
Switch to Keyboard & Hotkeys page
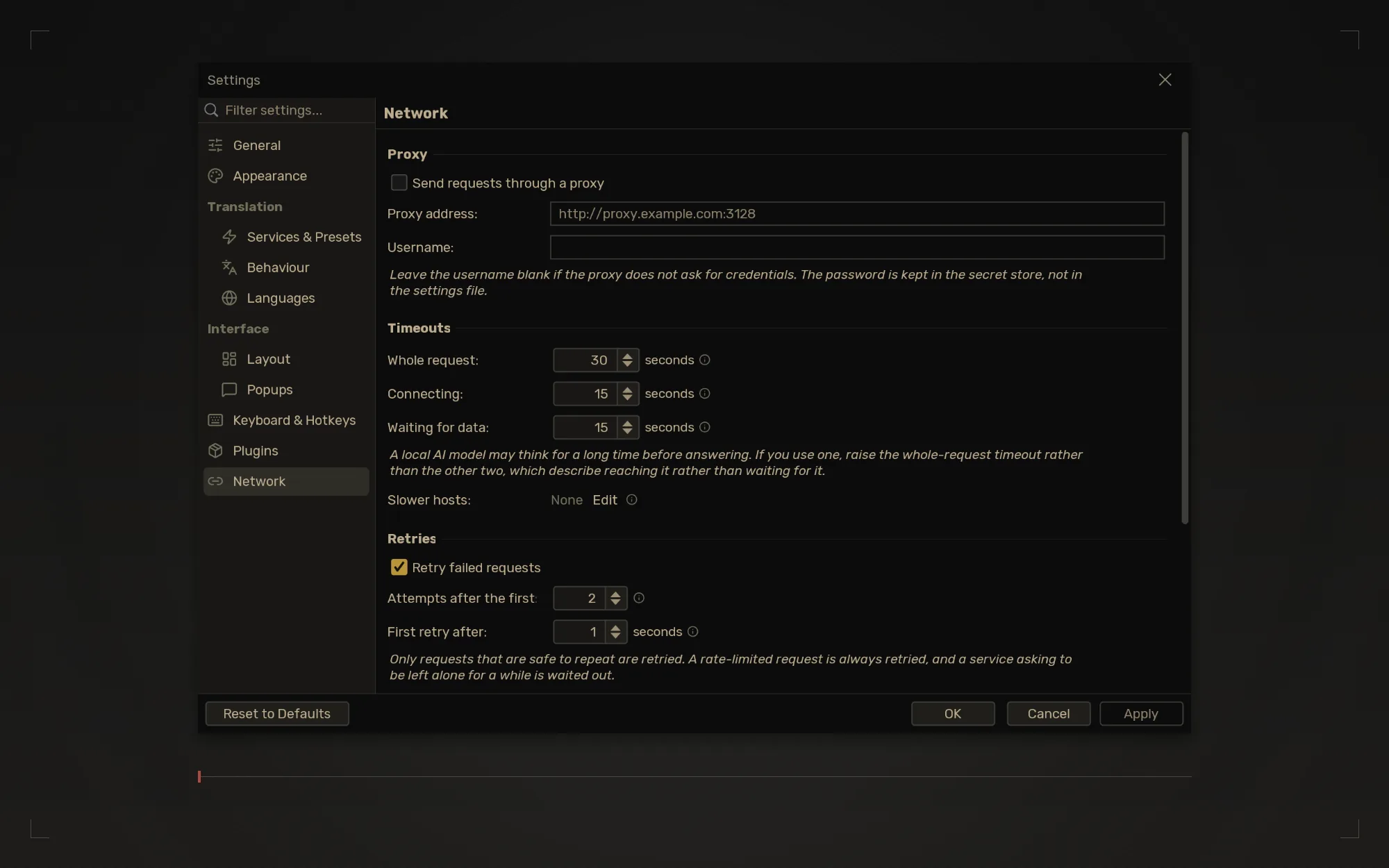coord(286,420)
